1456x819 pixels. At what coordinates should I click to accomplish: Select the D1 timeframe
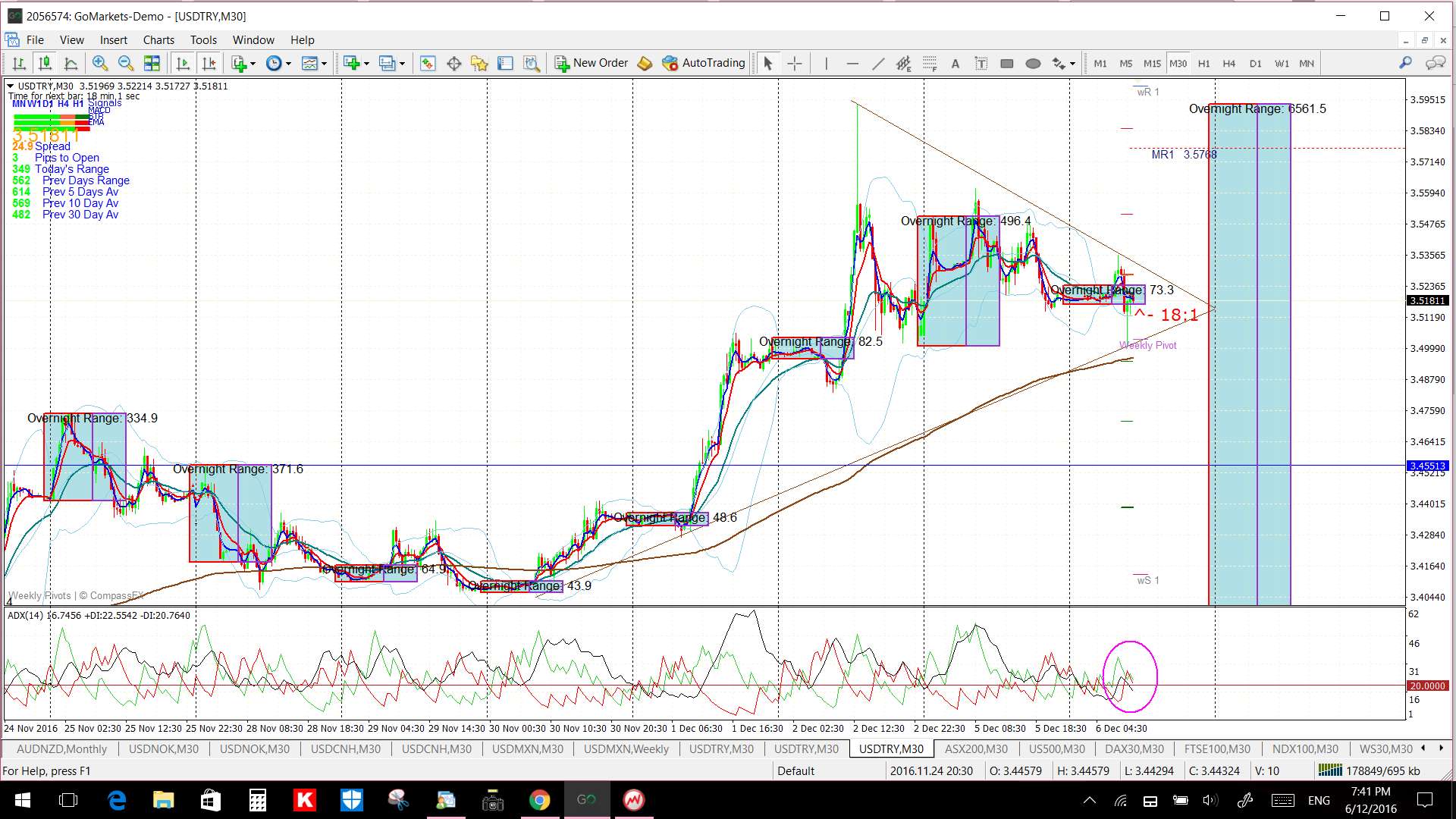(1256, 64)
